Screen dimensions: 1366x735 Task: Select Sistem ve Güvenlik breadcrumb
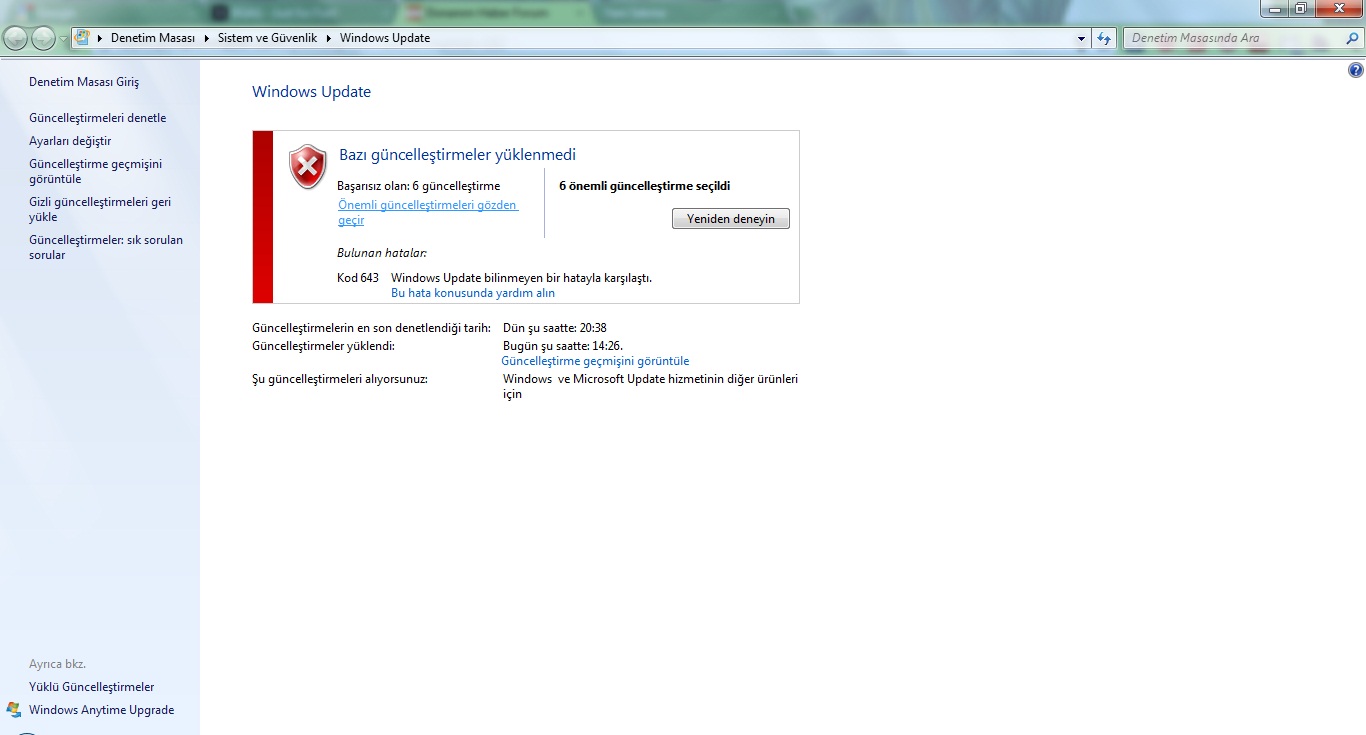click(268, 38)
